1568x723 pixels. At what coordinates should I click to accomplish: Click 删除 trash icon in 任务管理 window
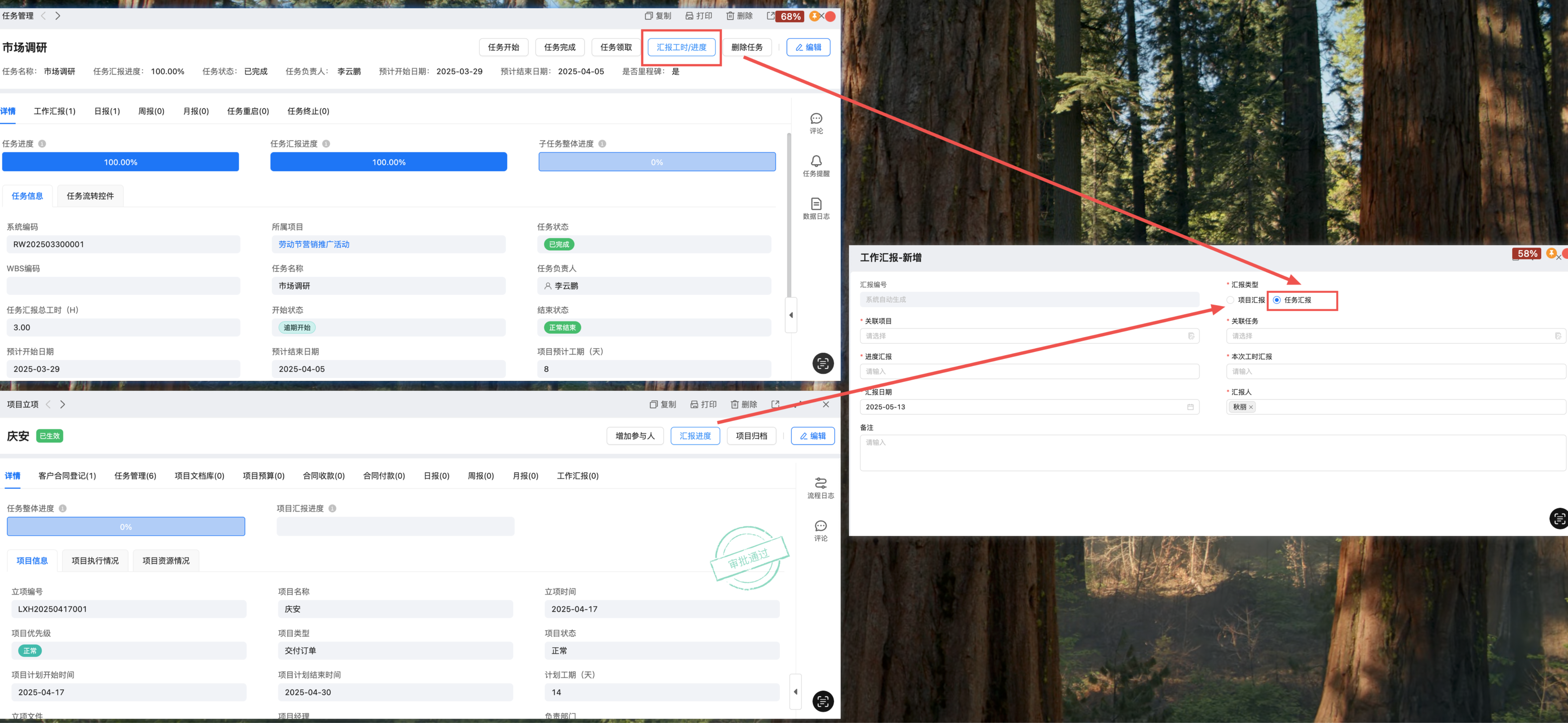tap(730, 16)
